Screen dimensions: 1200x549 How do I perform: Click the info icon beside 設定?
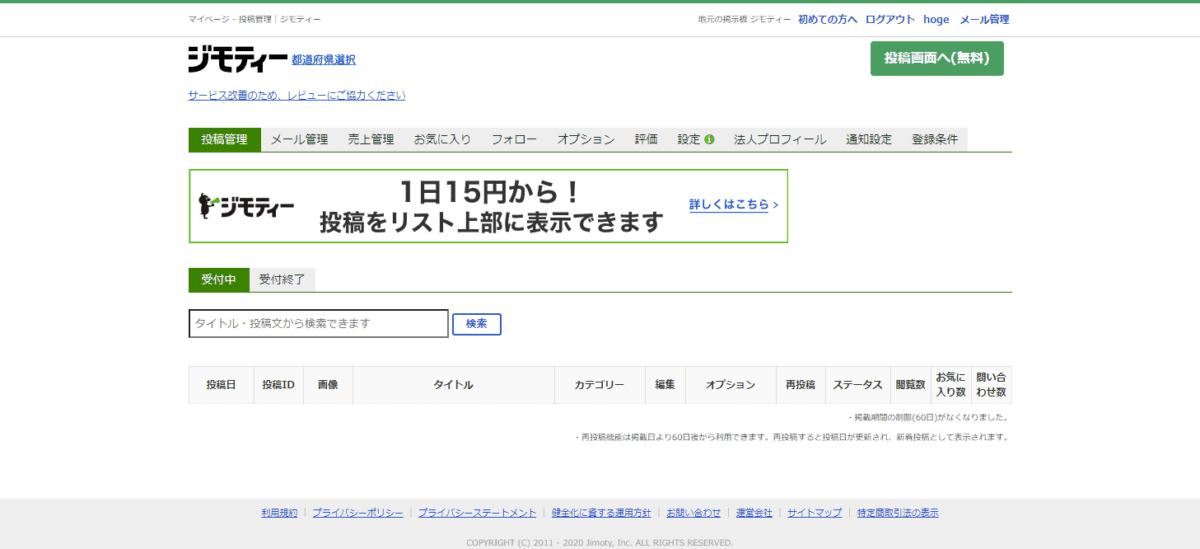[x=709, y=140]
